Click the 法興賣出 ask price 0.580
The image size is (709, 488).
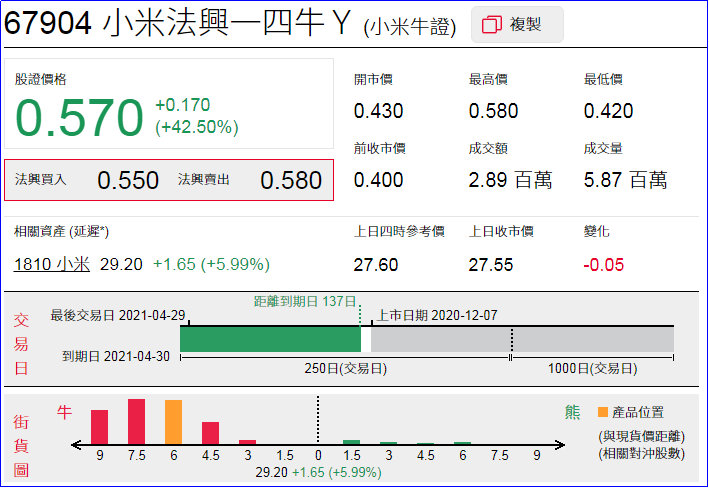click(291, 180)
